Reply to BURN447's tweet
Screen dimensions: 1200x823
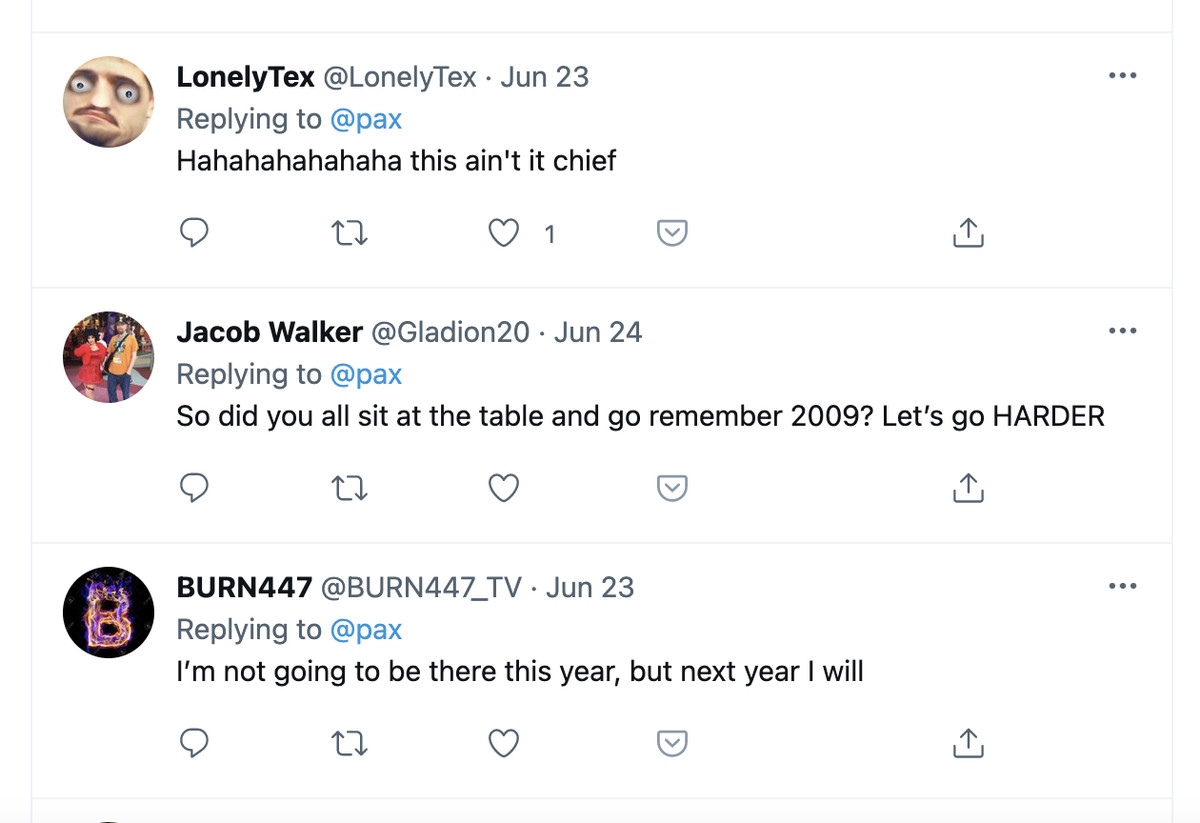click(193, 743)
